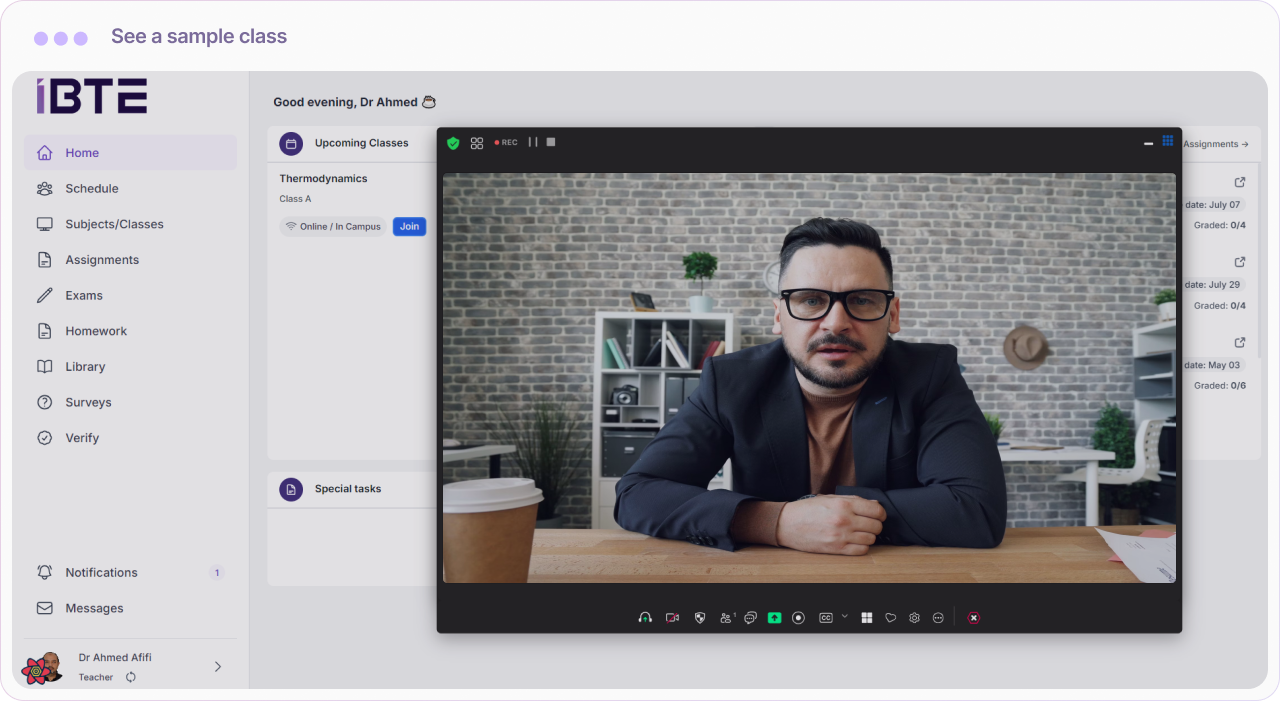Click the Thermodynamics class title
1280x701 pixels.
323,179
